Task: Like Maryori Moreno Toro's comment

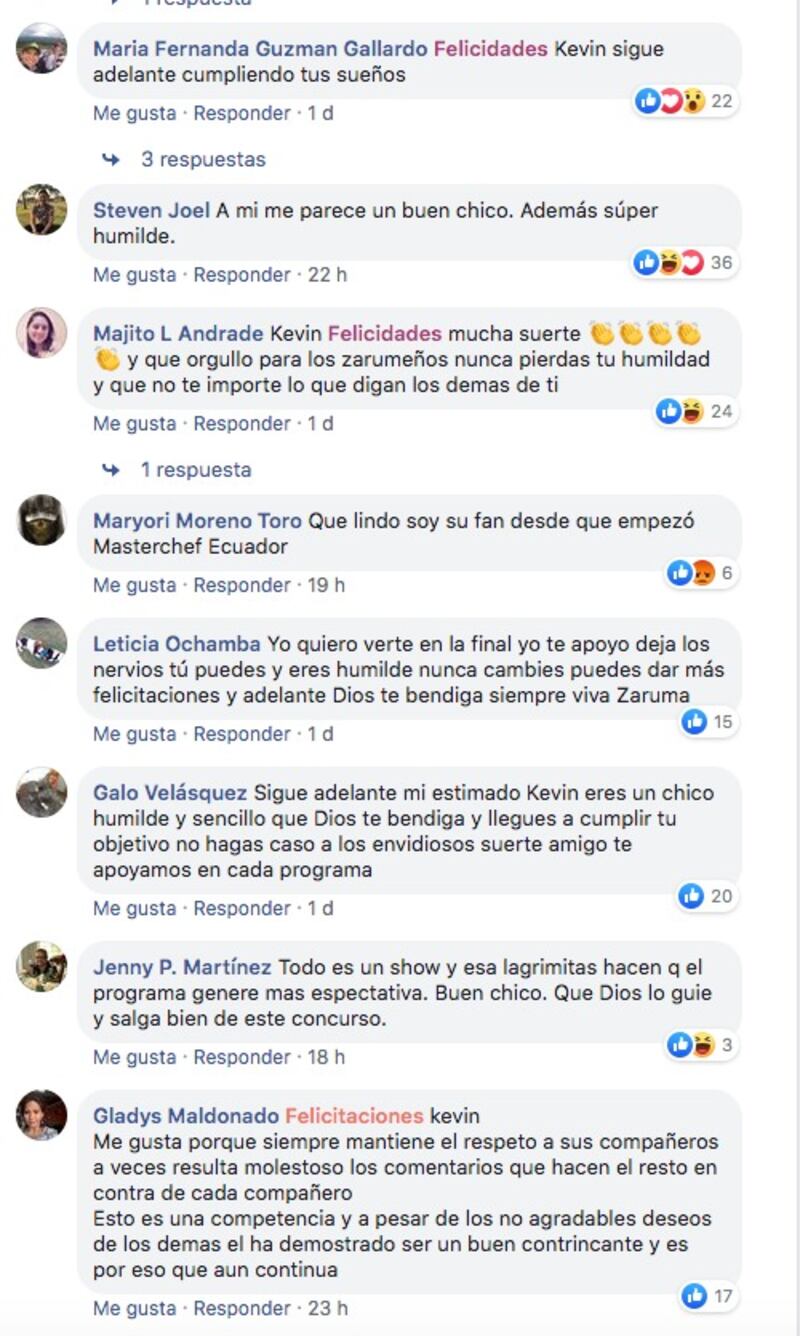Action: tap(134, 585)
